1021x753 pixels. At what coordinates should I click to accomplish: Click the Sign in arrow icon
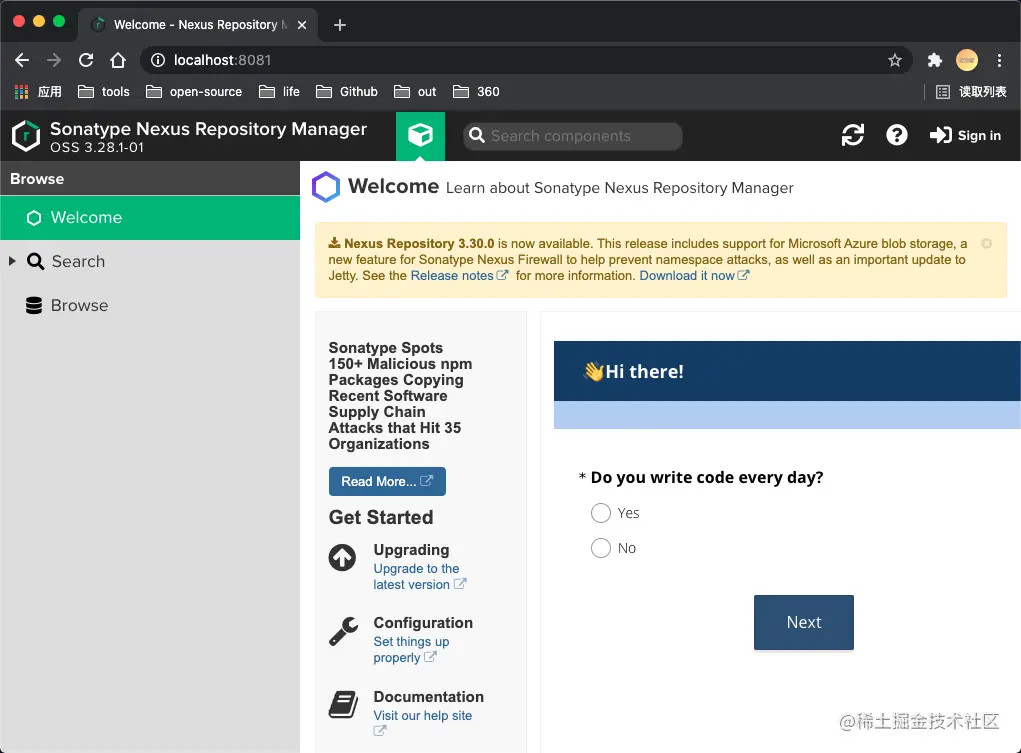click(x=940, y=135)
